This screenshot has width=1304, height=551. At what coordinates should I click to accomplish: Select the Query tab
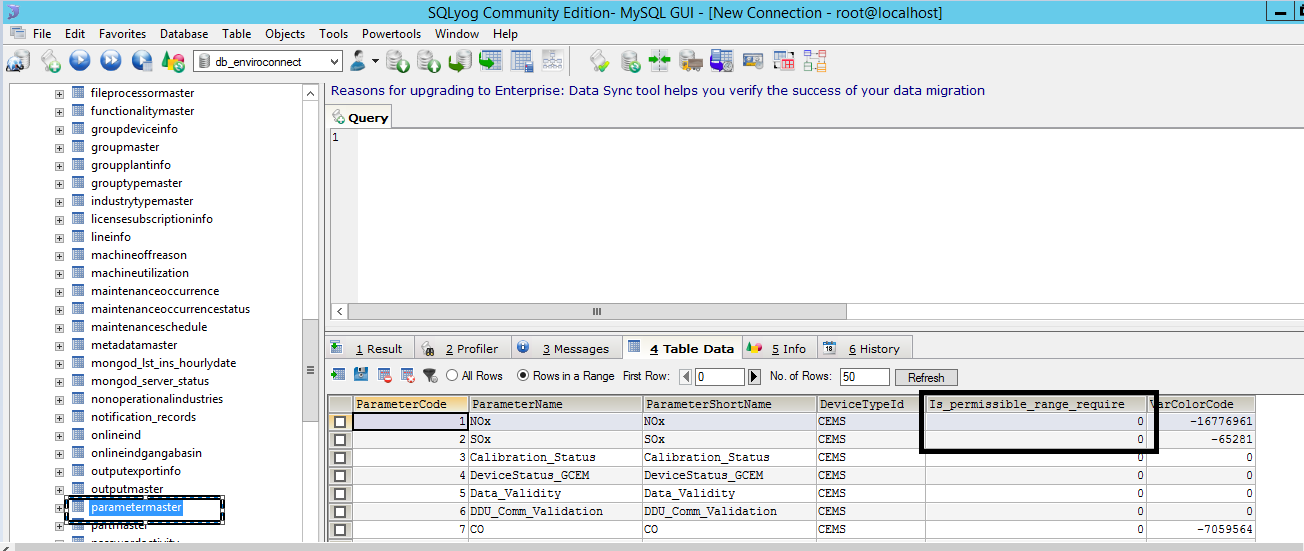pos(360,117)
